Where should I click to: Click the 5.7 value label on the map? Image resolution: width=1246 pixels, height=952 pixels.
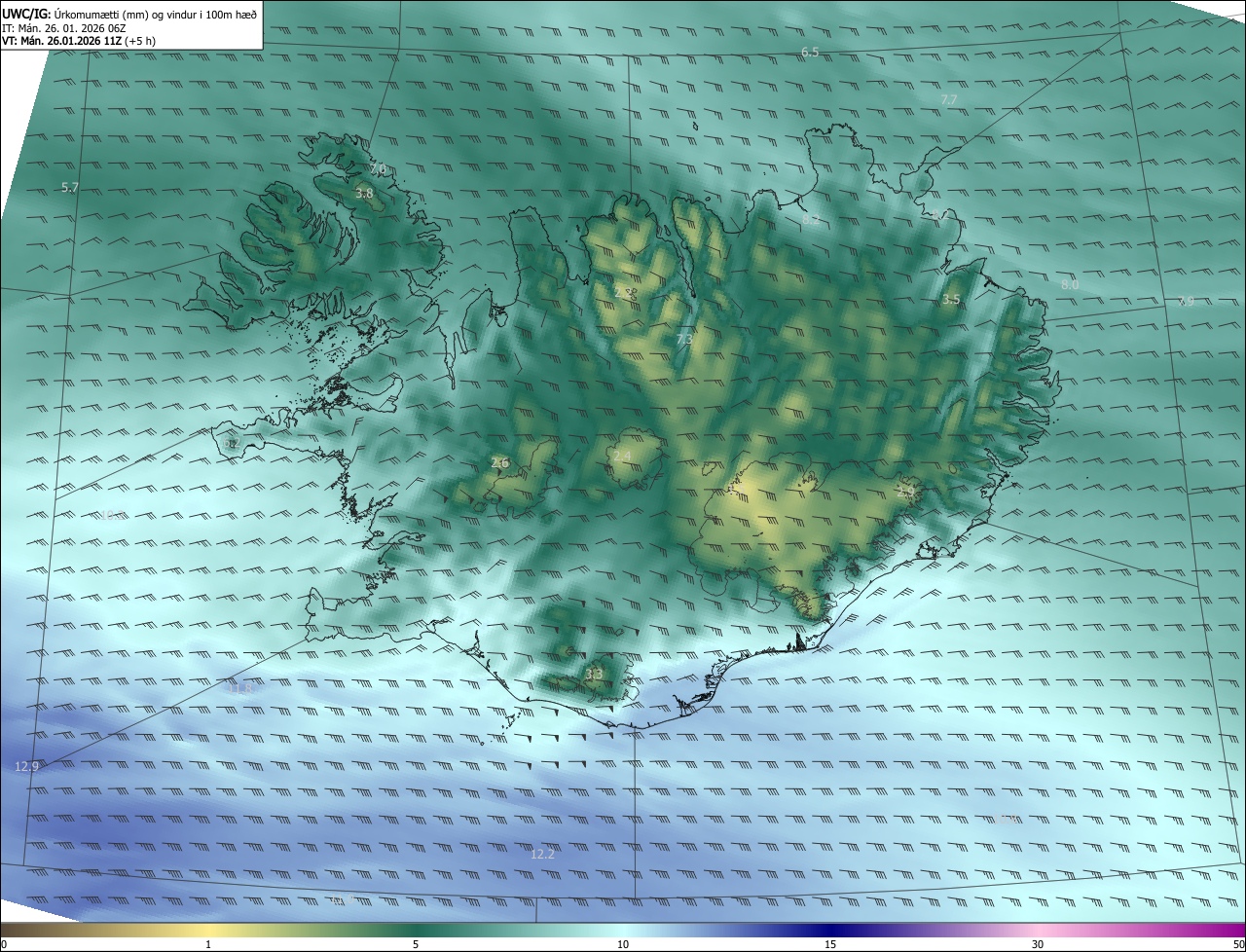(x=69, y=187)
